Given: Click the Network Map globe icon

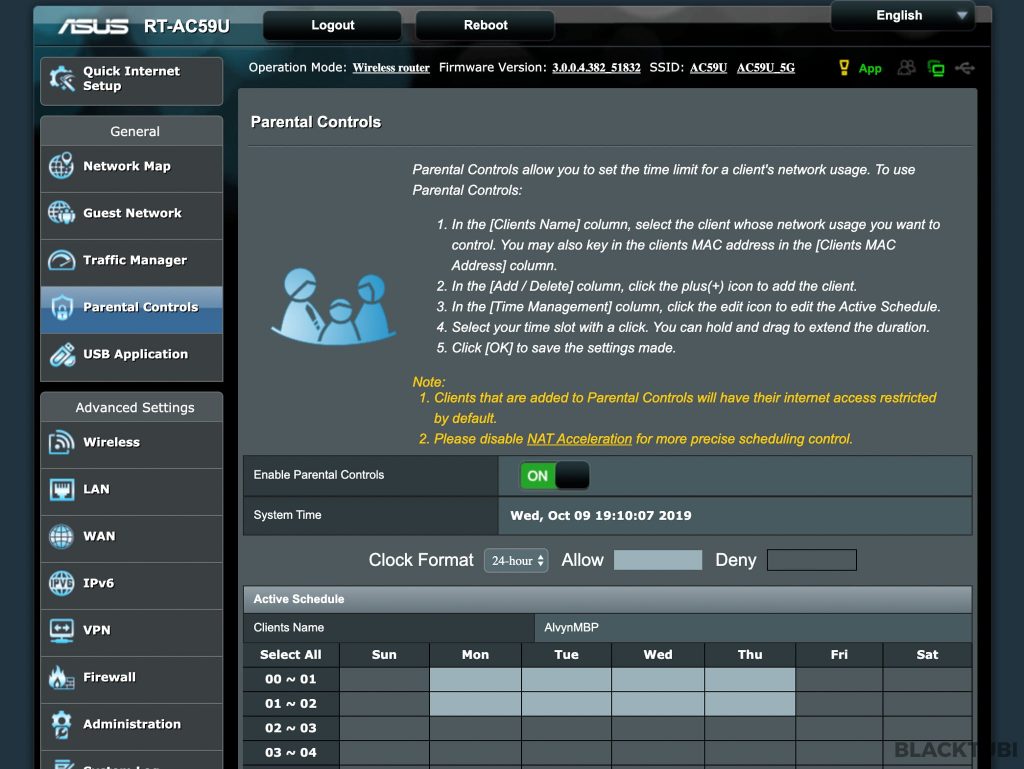Looking at the screenshot, I should tap(61, 166).
